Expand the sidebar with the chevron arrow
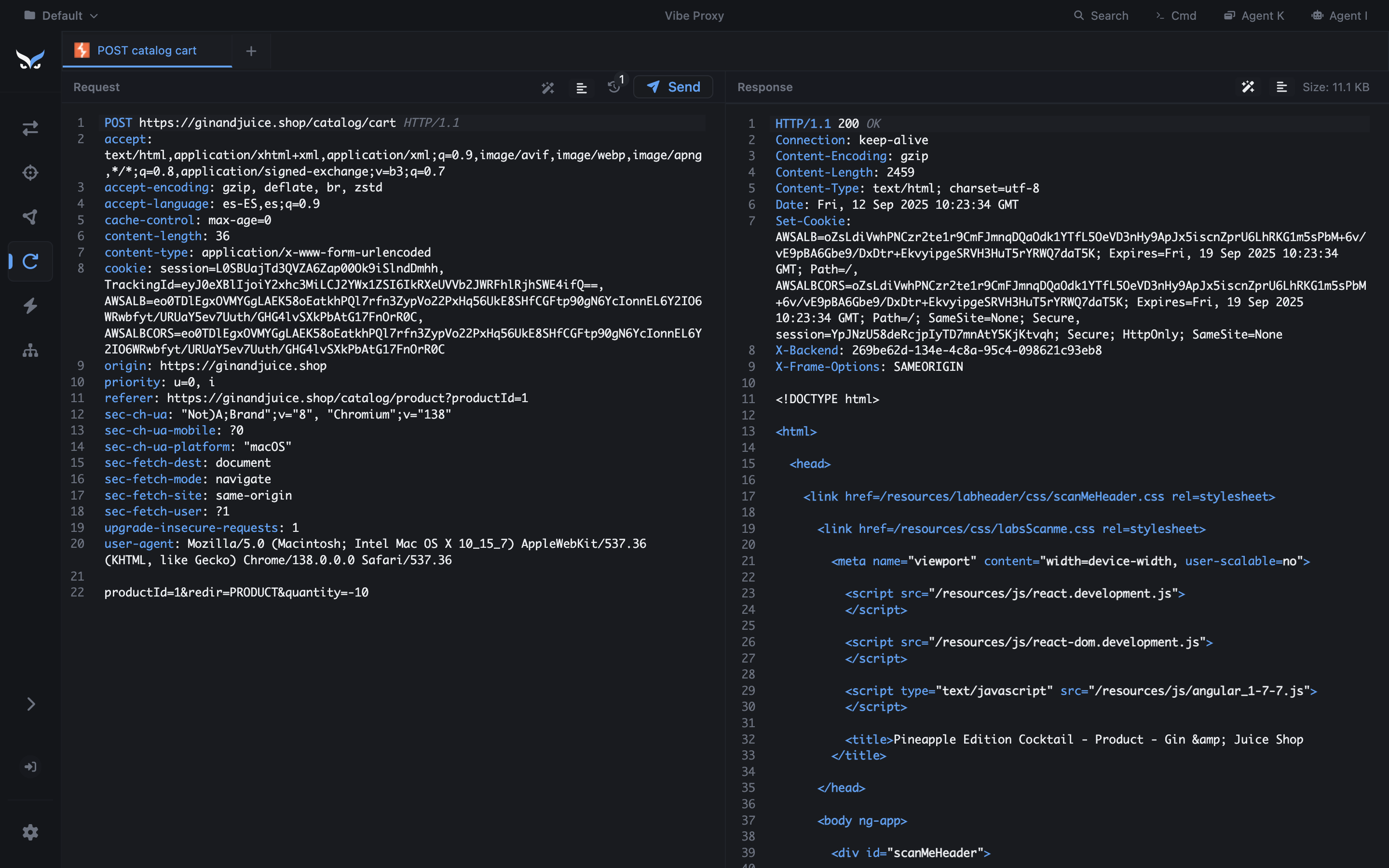 [30, 704]
